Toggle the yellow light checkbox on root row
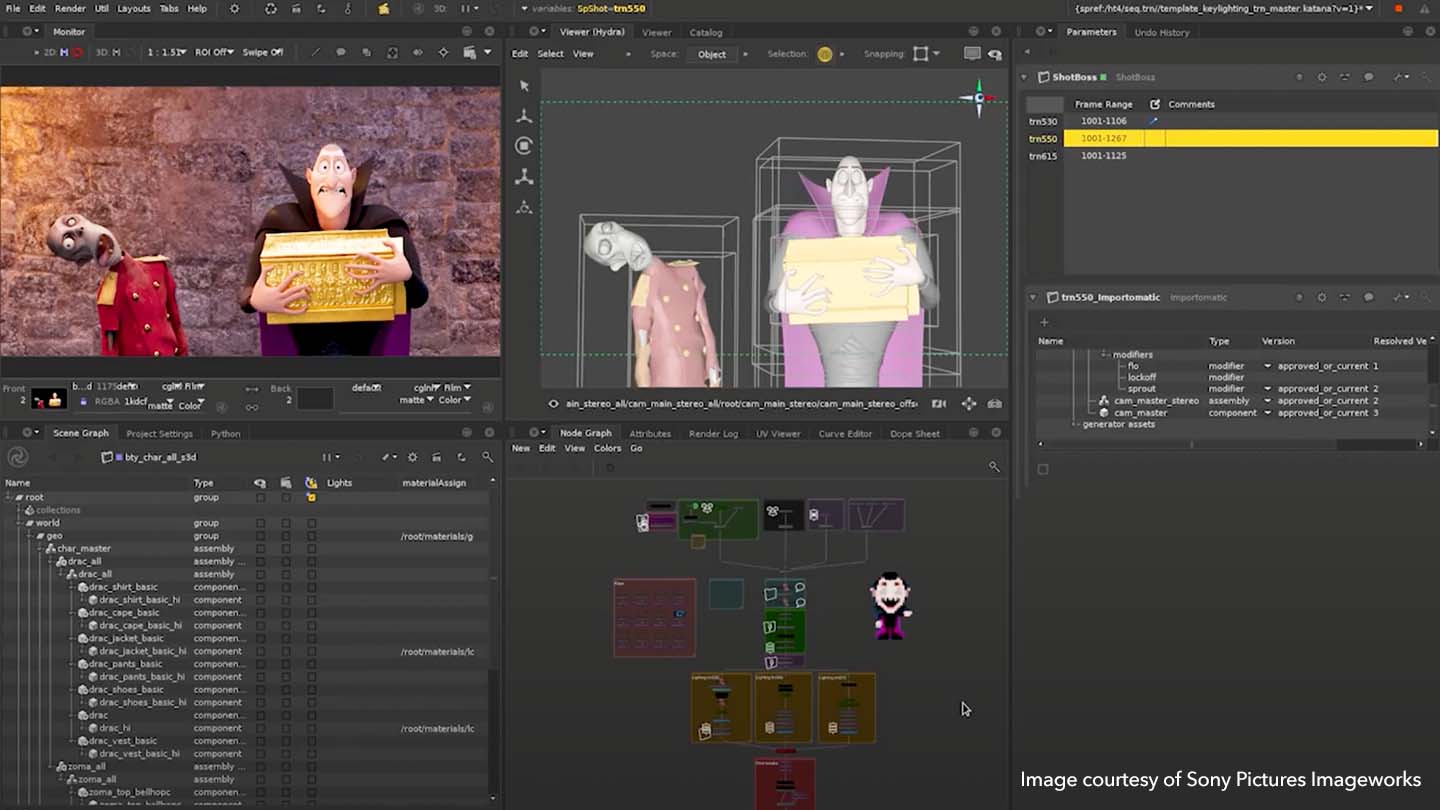 click(311, 497)
